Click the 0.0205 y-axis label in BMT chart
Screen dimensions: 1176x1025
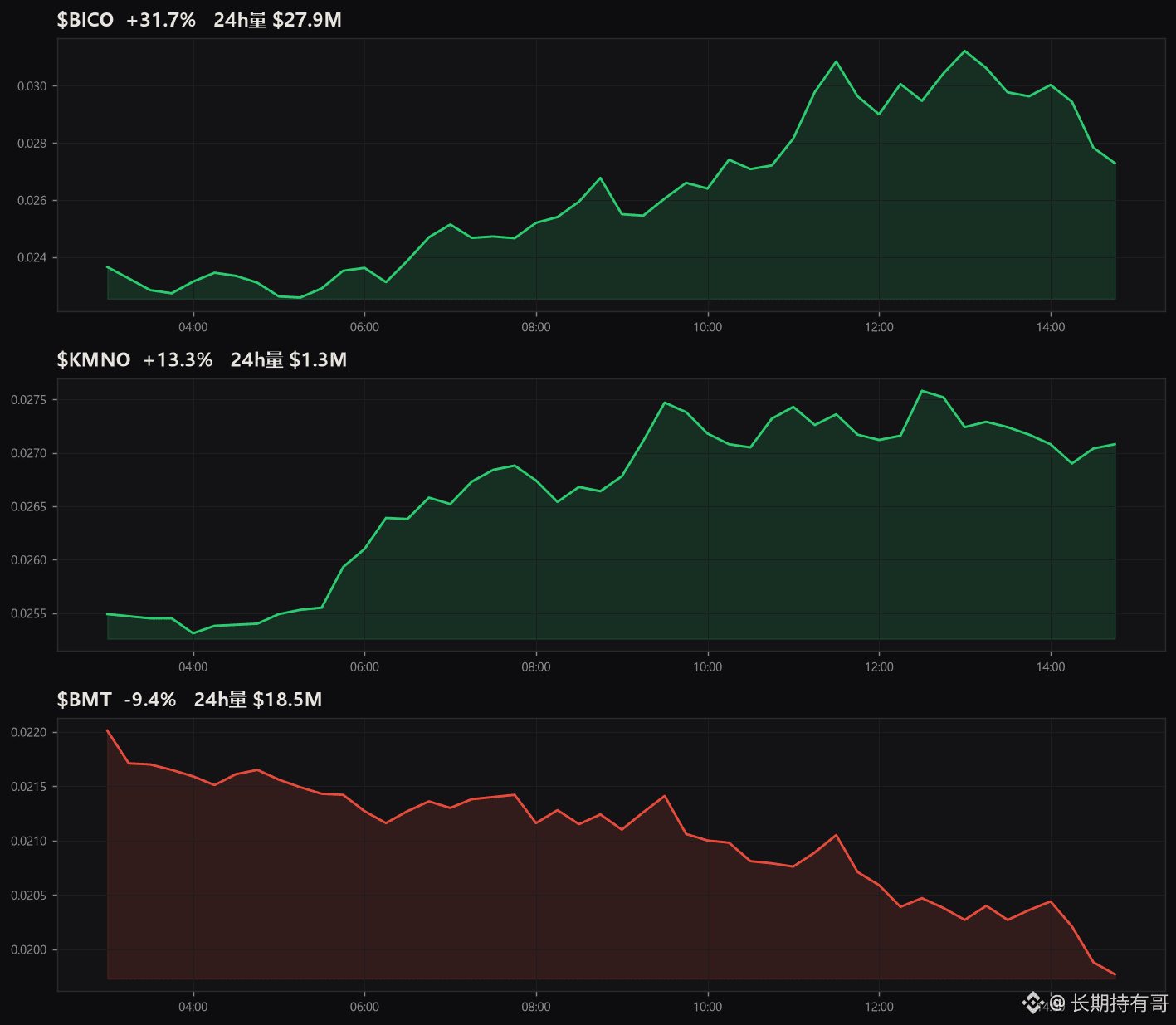pos(29,896)
